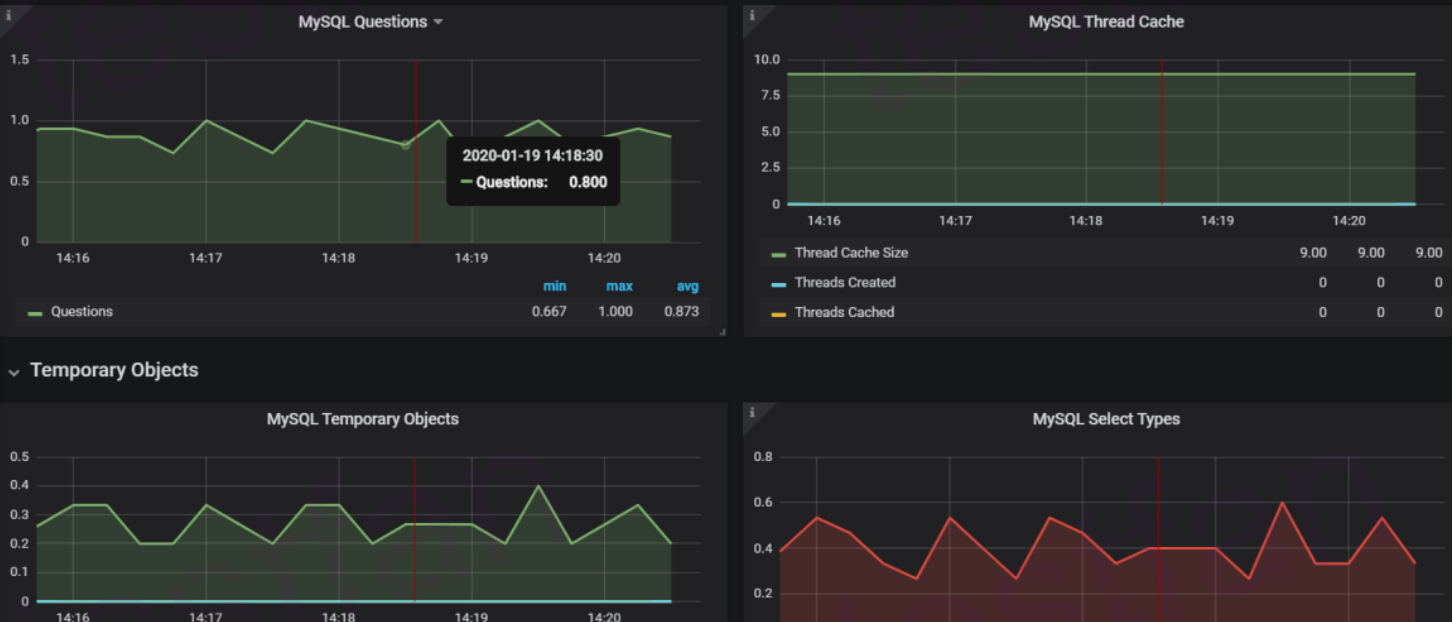Toggle the Thread Cache Size legend series
The image size is (1454, 622).
(x=851, y=253)
